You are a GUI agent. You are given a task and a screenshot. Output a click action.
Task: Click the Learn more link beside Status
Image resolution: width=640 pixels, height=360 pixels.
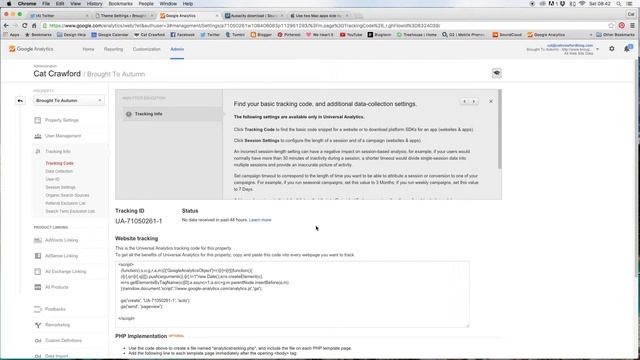(260, 220)
